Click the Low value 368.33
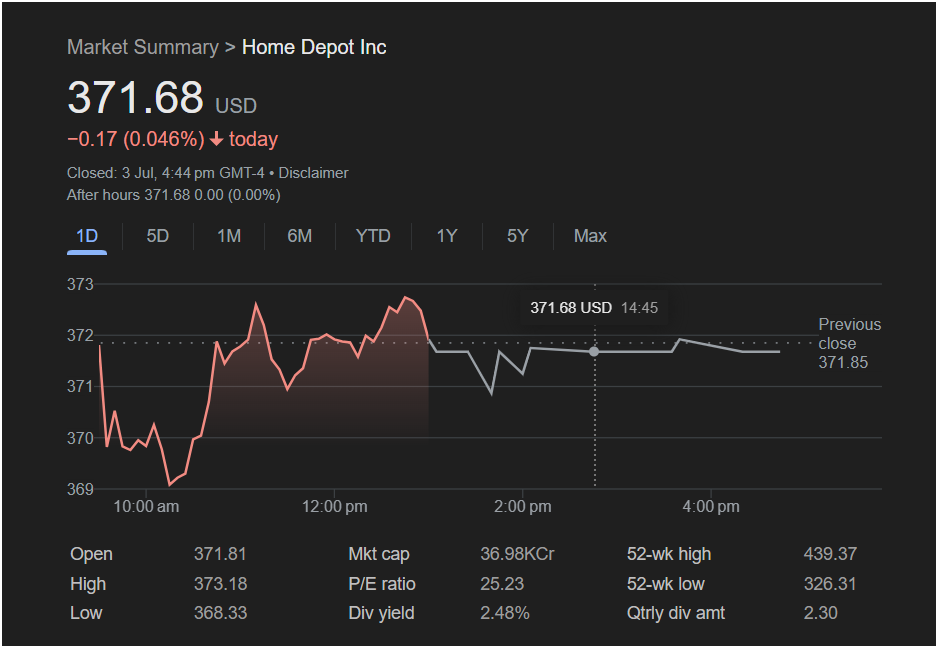Viewport: 938px width, 648px height. click(x=220, y=613)
